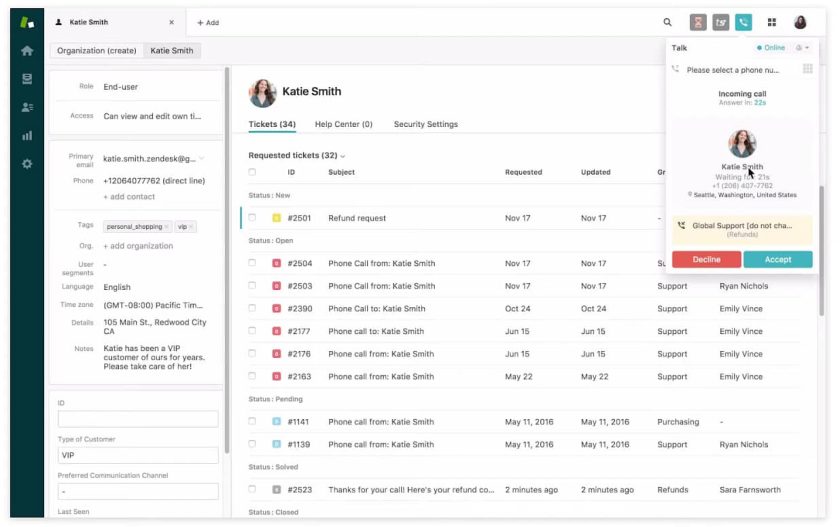This screenshot has width=840, height=527.
Task: Click solved status icon of ticket #2523
Action: [x=276, y=490]
